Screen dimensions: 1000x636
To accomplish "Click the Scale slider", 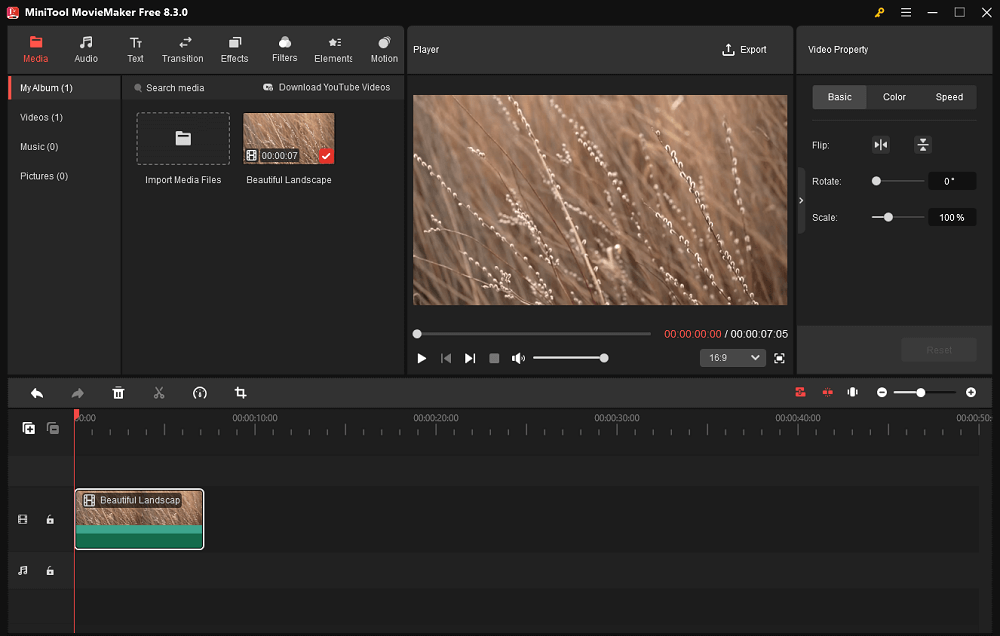I will [x=898, y=218].
